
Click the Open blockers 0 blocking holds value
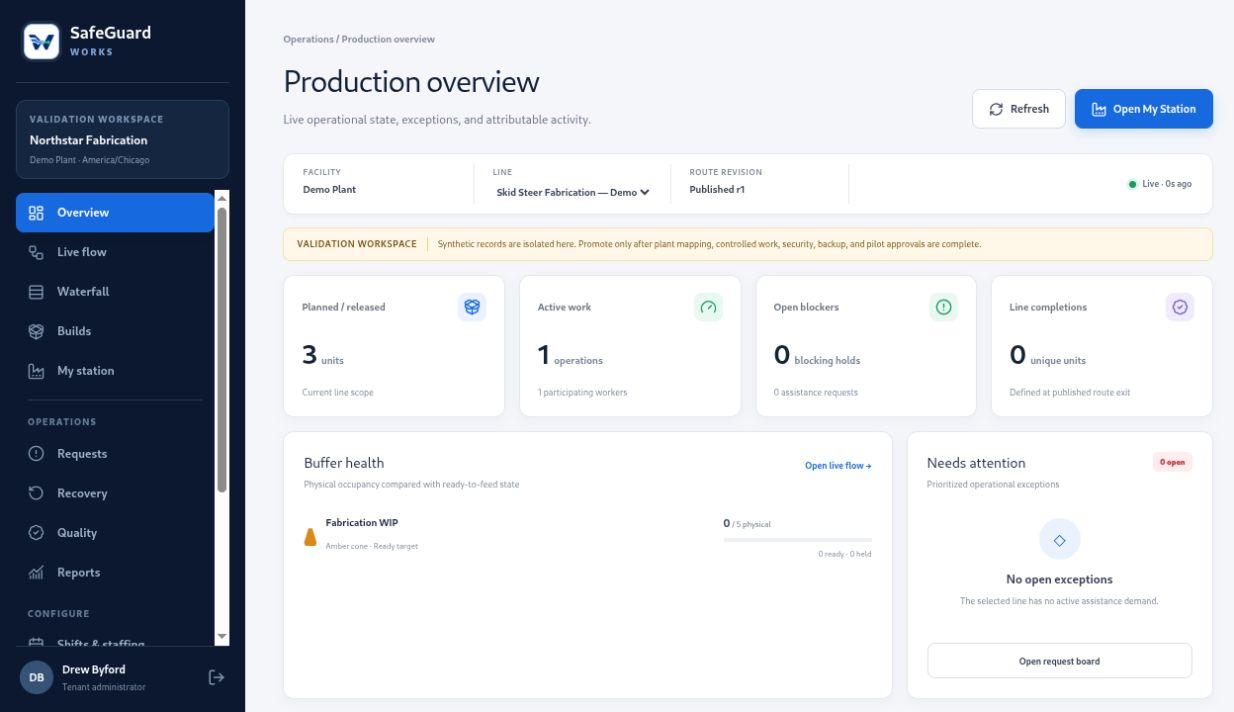[x=817, y=355]
